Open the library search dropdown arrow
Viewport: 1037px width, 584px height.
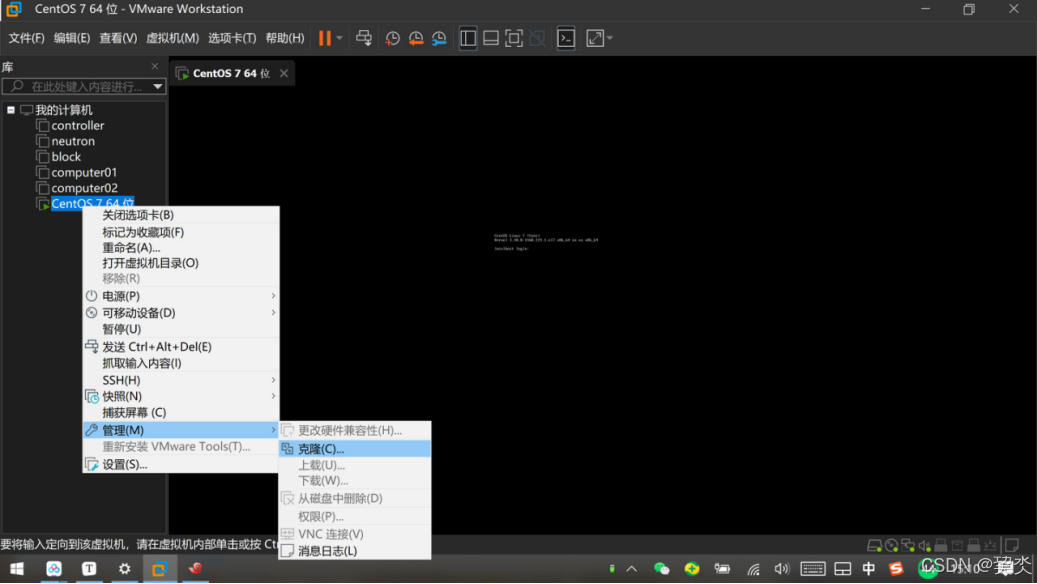157,87
